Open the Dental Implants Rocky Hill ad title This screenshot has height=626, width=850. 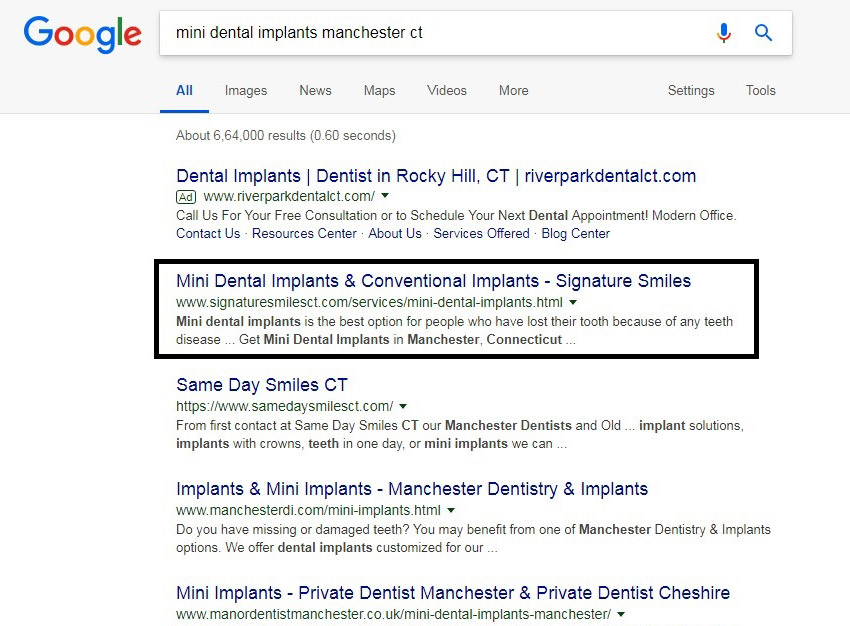point(436,176)
